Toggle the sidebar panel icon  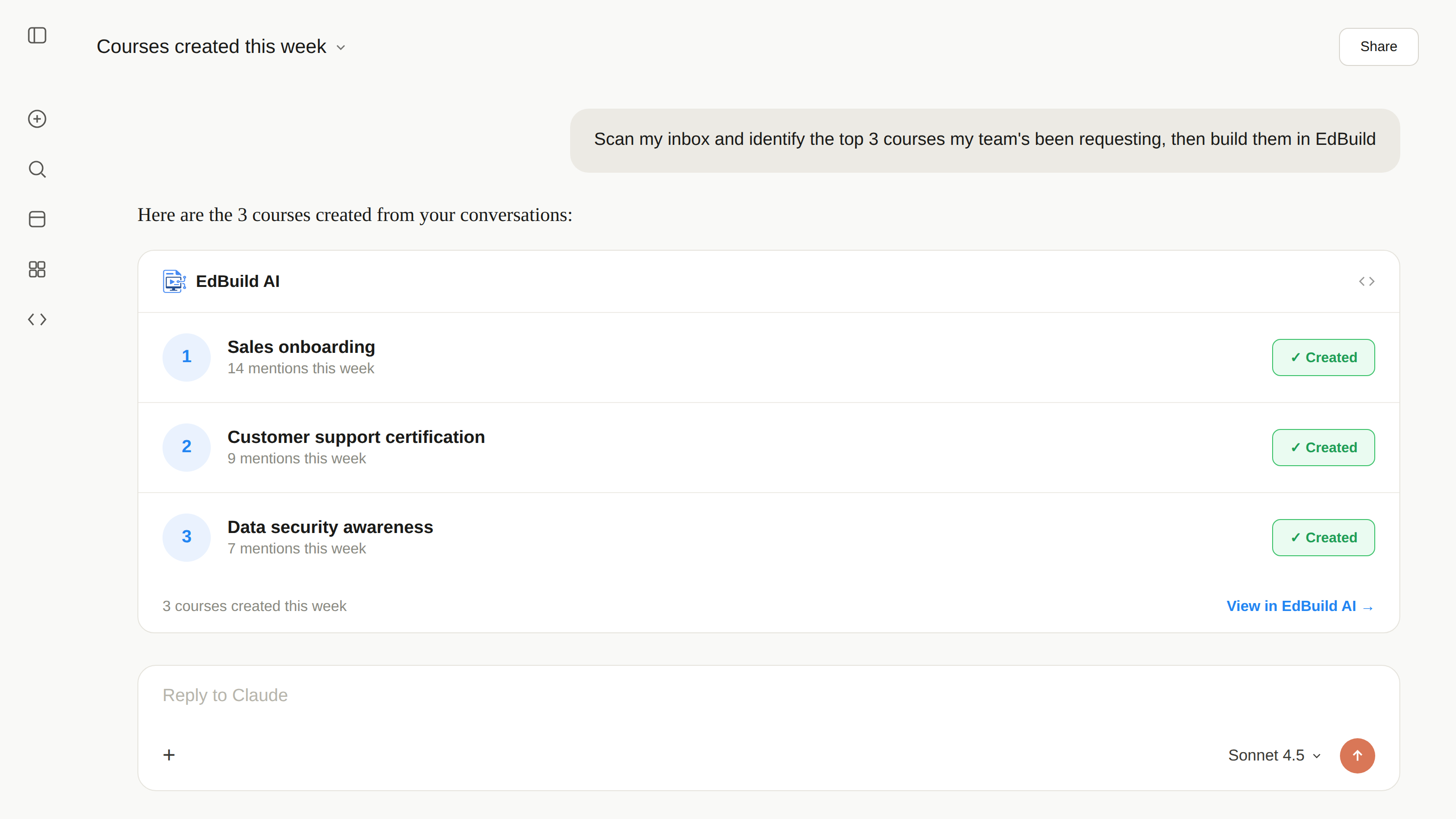[x=37, y=36]
